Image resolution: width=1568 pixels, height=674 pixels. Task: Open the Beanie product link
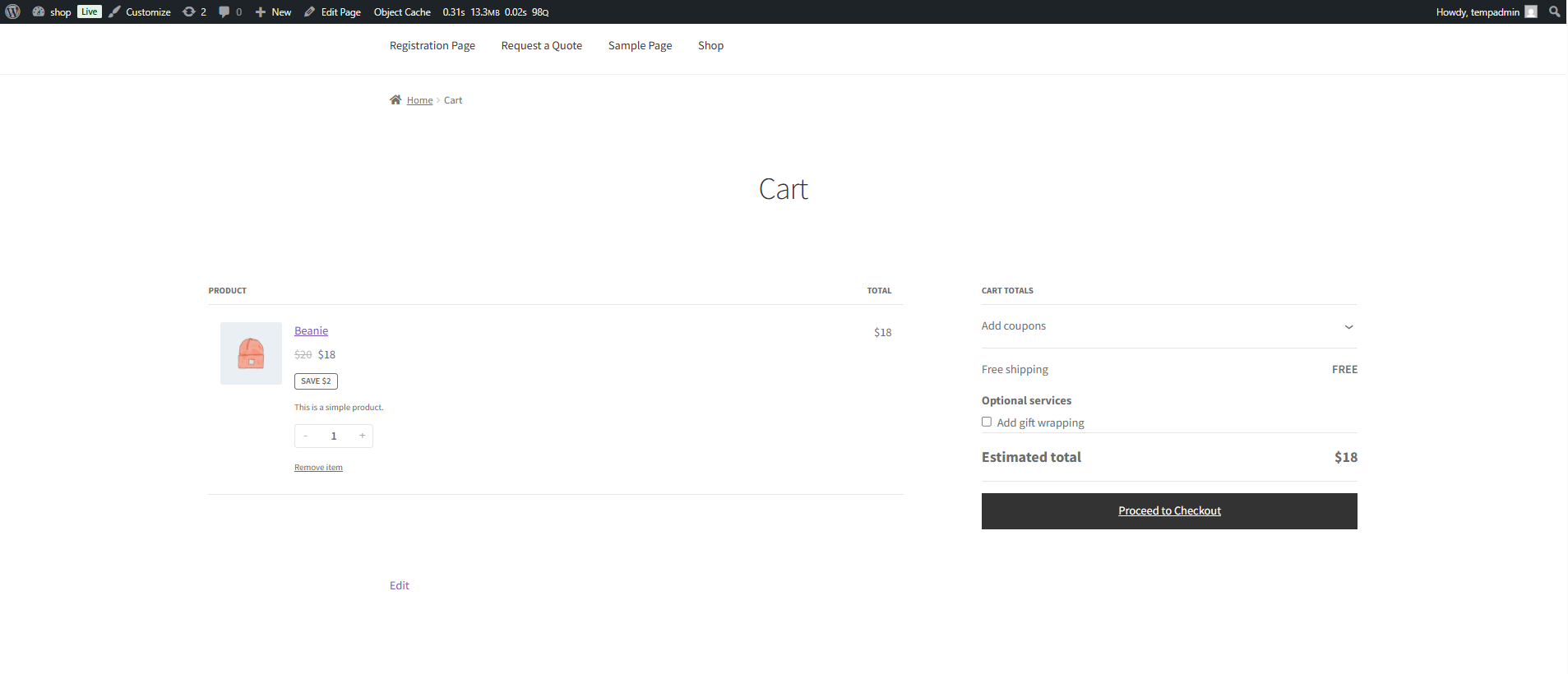tap(311, 330)
